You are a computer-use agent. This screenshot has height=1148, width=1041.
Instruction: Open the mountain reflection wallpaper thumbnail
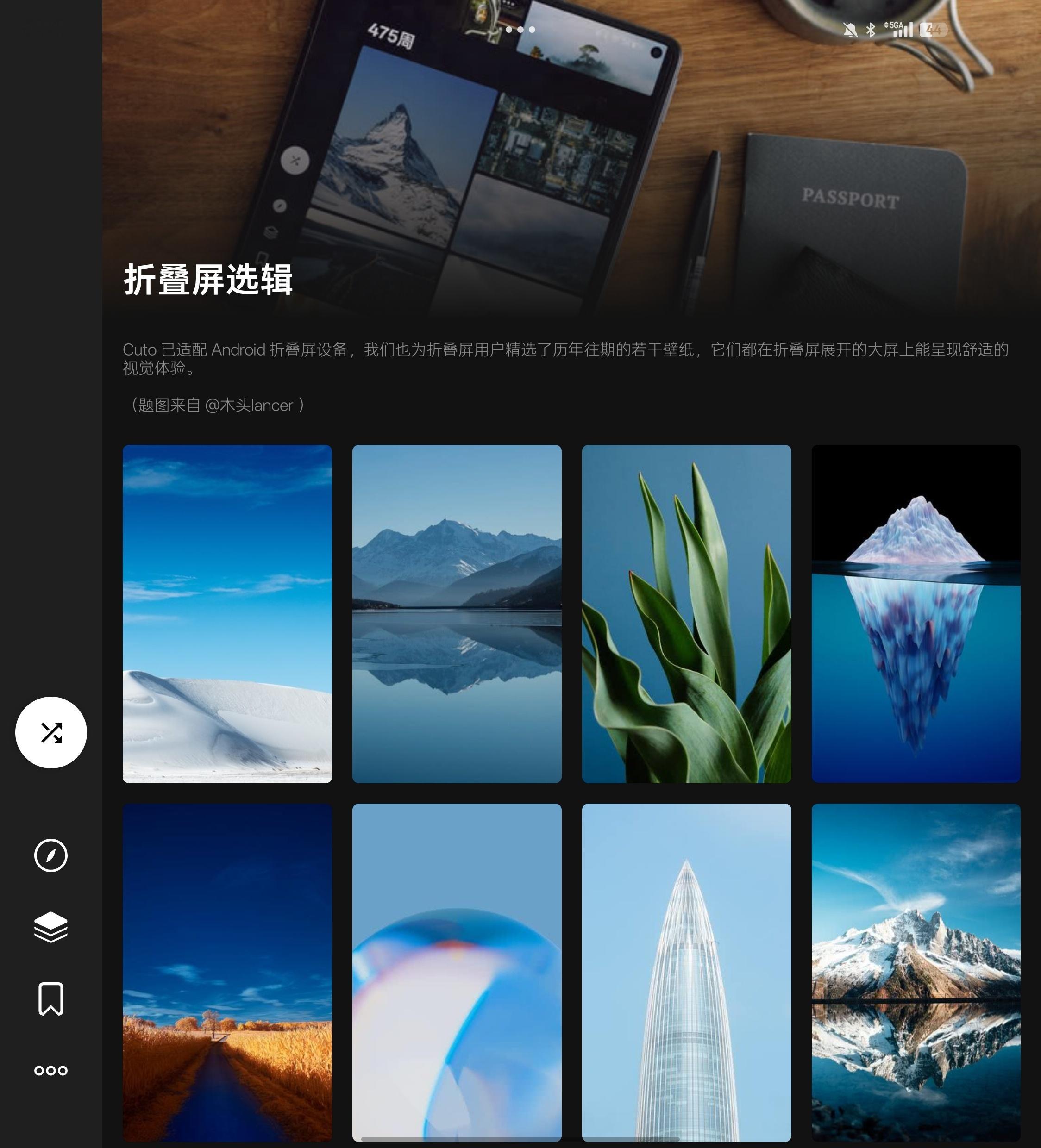[x=457, y=613]
